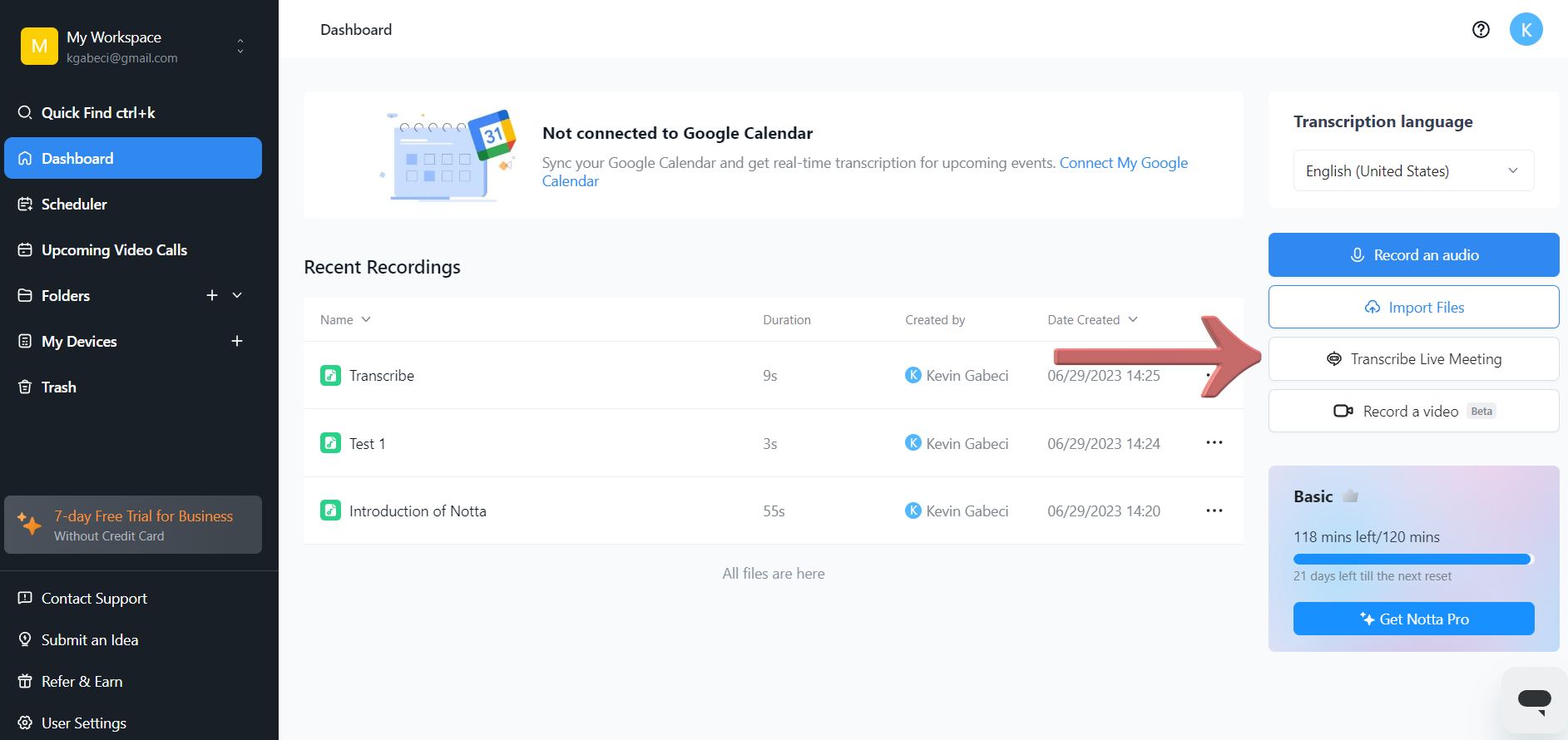Open My Devices in the sidebar
This screenshot has height=740, width=1568.
79,342
